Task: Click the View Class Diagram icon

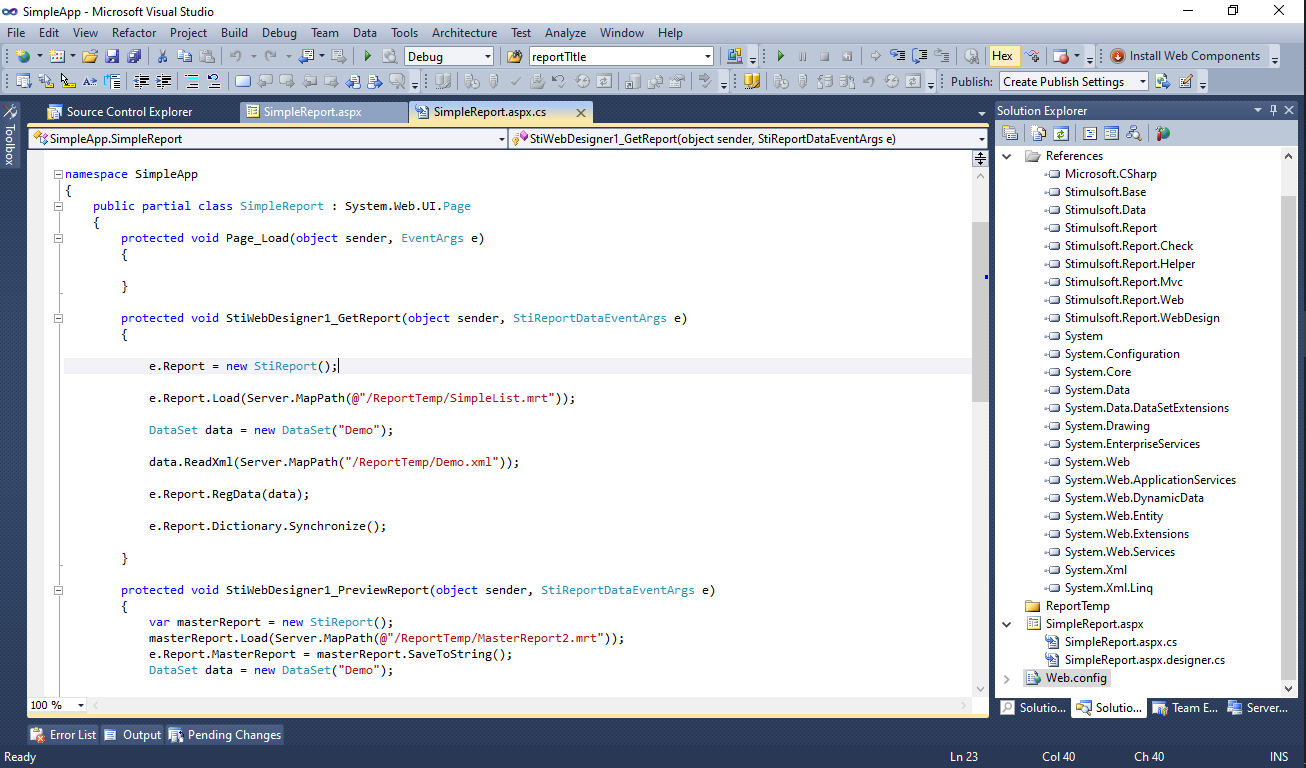Action: coord(1133,133)
